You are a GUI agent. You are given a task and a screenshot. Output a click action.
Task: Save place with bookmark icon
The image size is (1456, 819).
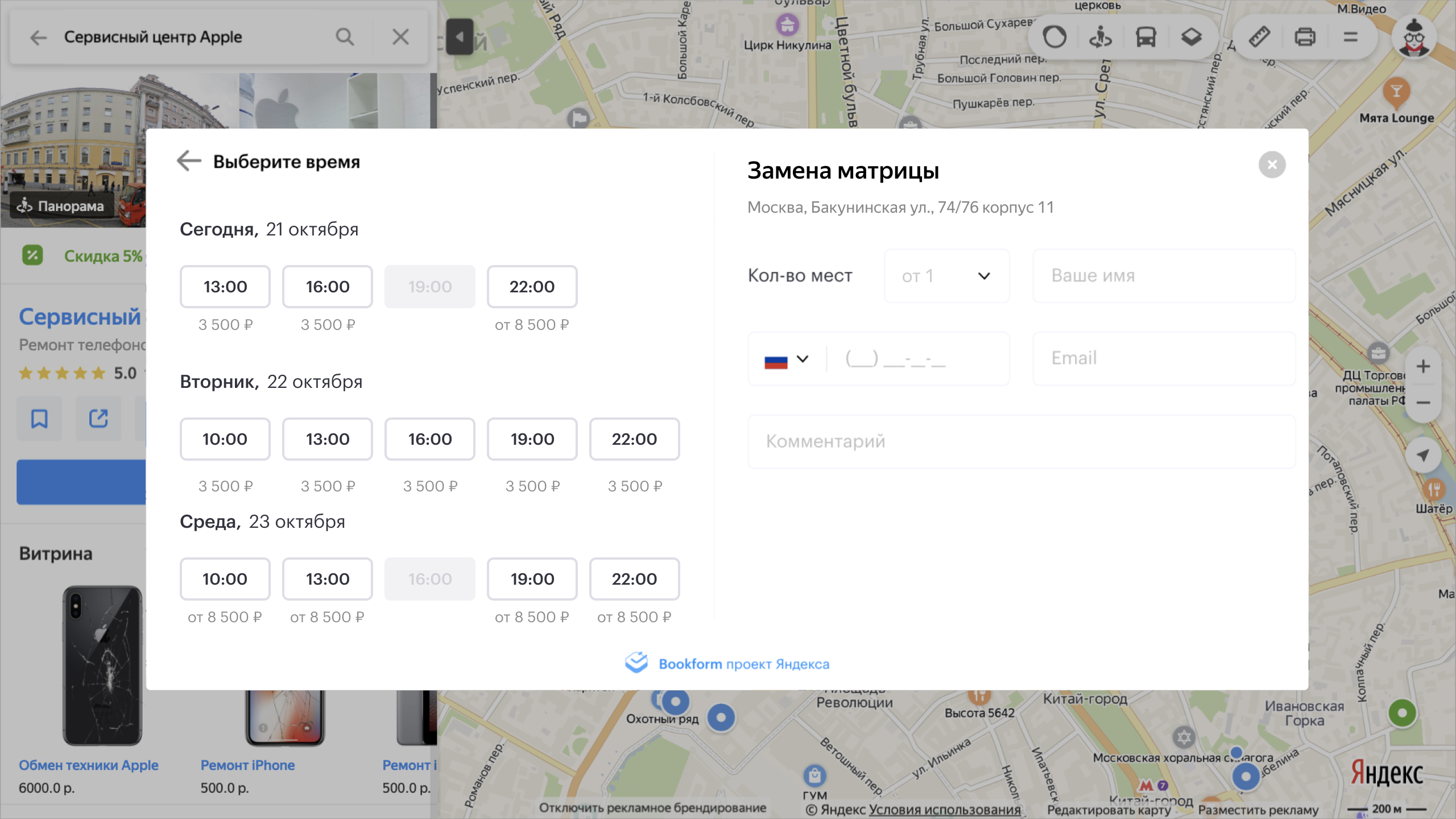tap(39, 419)
